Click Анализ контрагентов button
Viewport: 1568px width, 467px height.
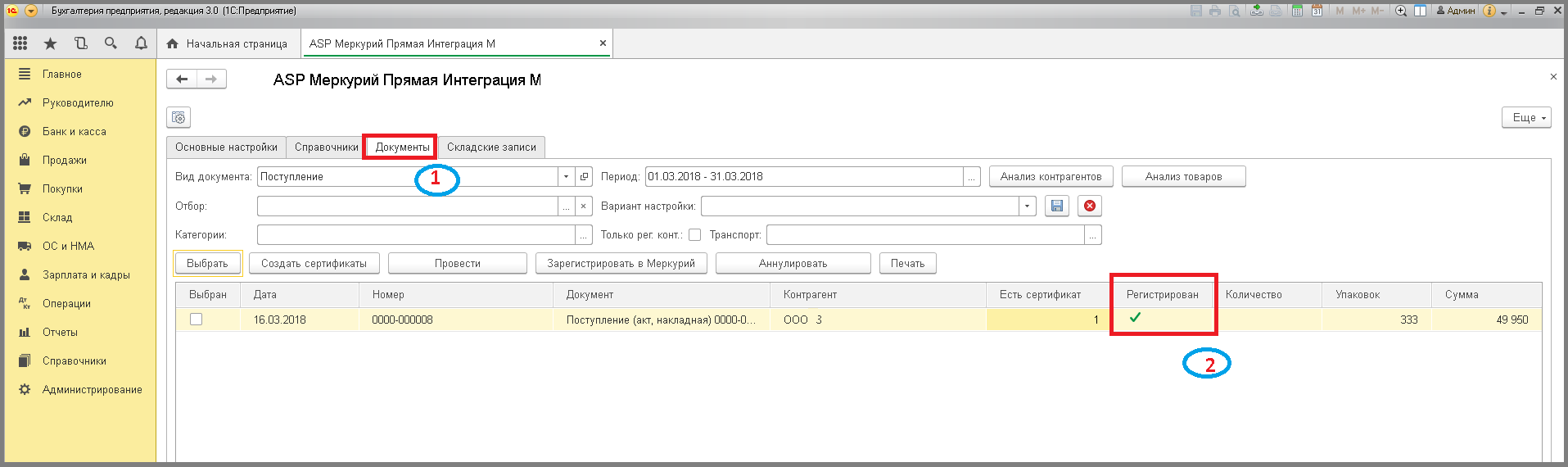click(1051, 176)
